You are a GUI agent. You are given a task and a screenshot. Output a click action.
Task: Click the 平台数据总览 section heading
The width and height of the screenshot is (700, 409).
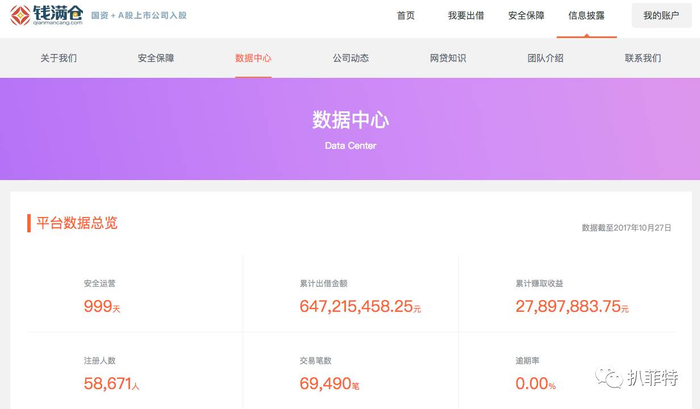[x=77, y=223]
